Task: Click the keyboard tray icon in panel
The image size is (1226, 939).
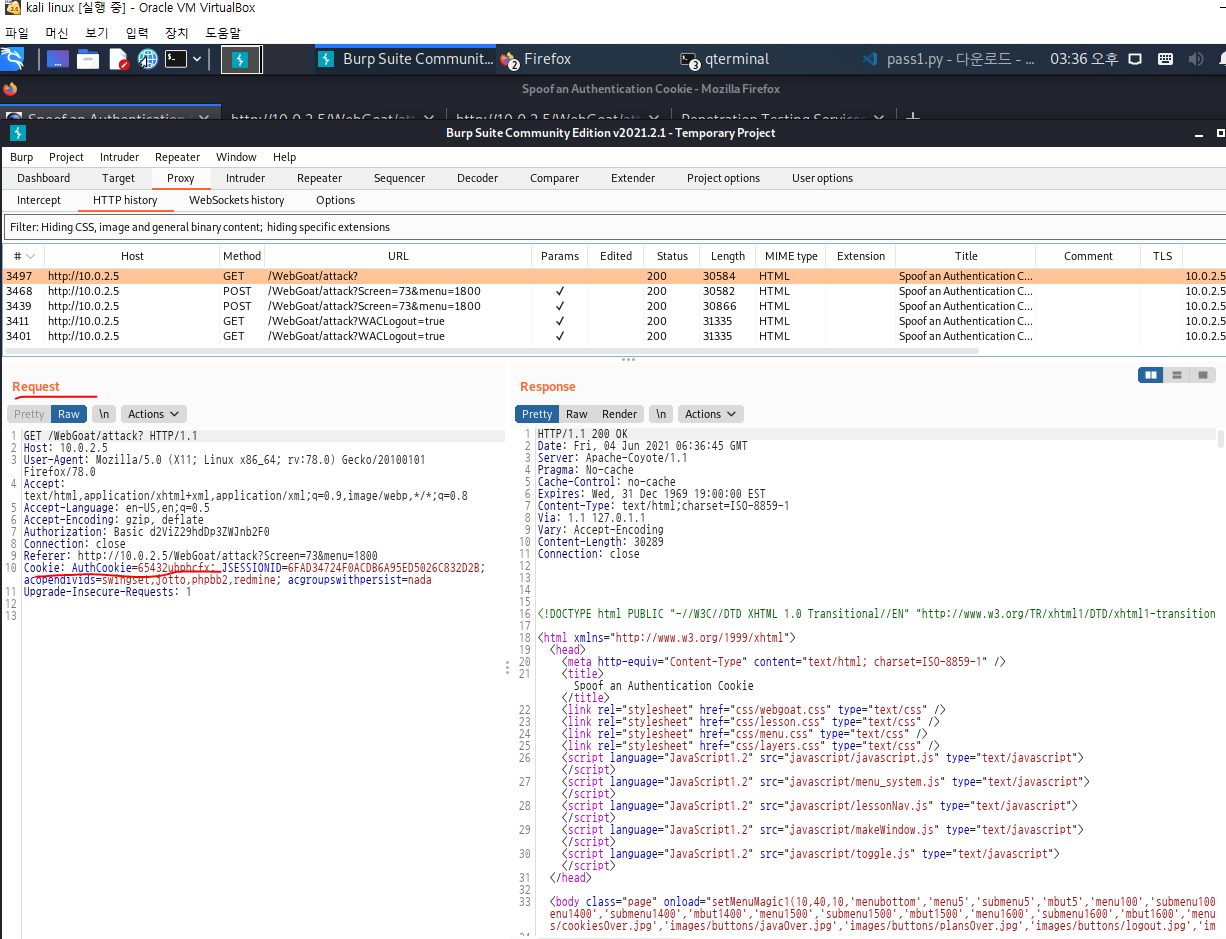Action: [x=1167, y=60]
